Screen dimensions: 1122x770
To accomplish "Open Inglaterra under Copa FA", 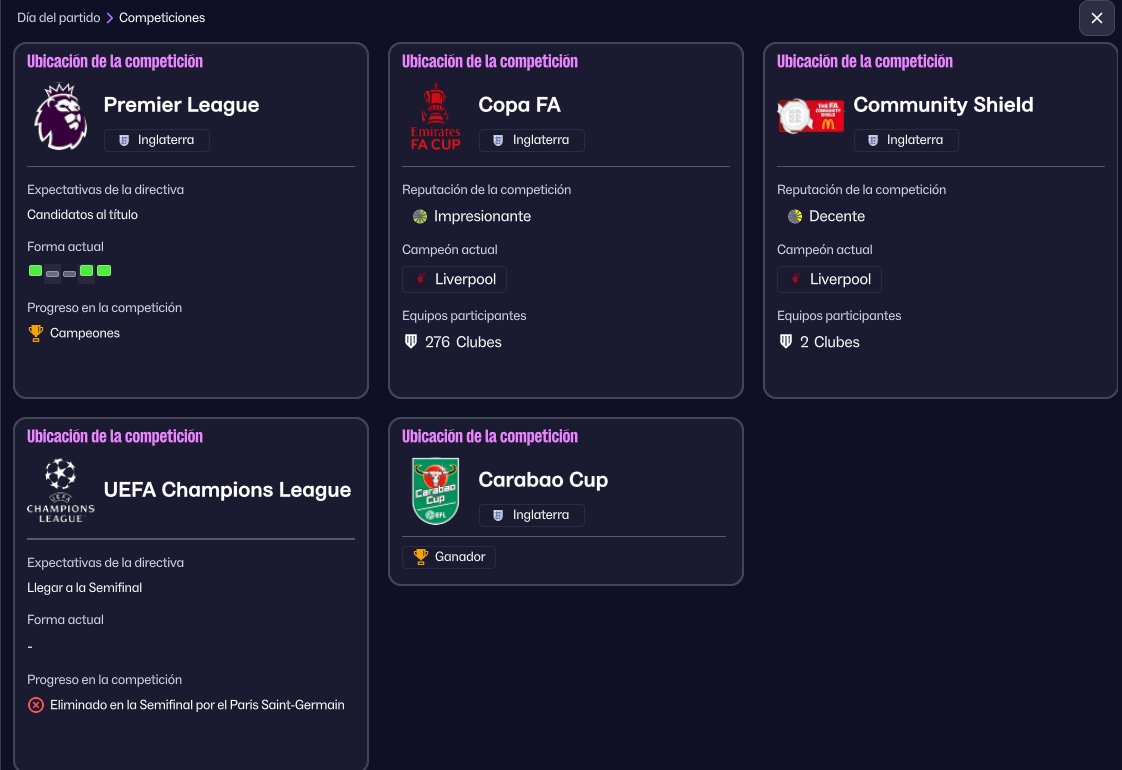I will [x=532, y=140].
